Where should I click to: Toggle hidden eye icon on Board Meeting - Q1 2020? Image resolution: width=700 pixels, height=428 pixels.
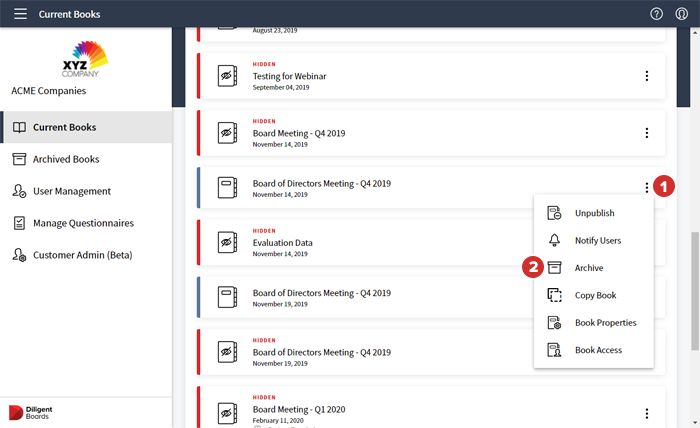227,409
